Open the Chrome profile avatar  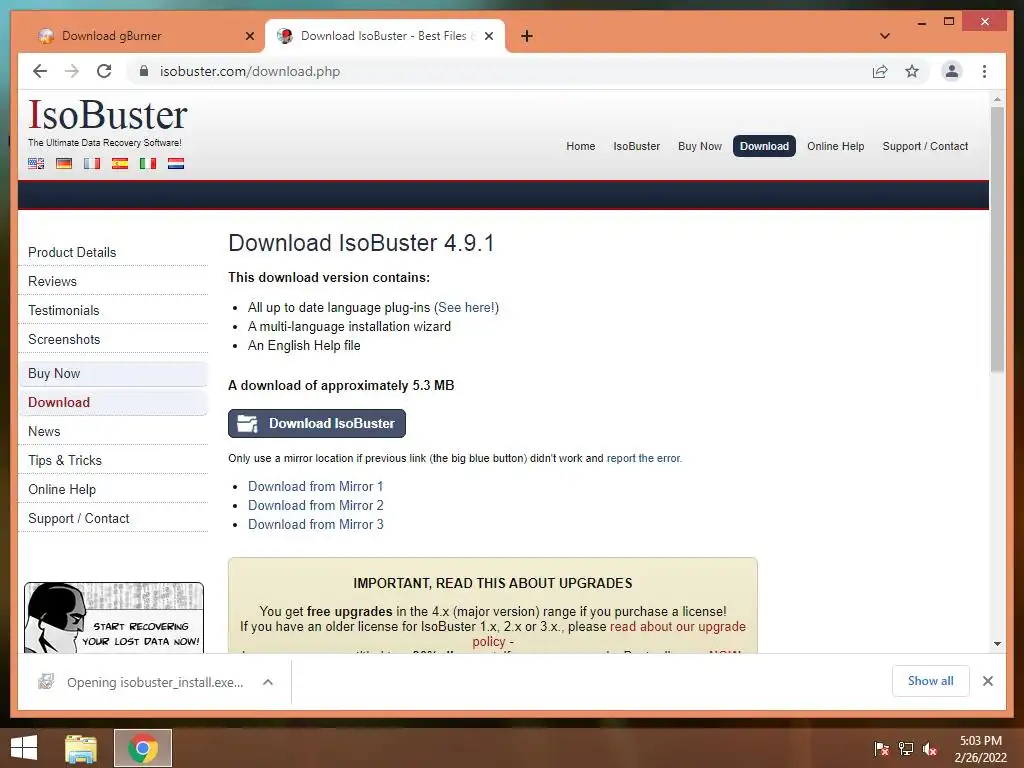952,71
